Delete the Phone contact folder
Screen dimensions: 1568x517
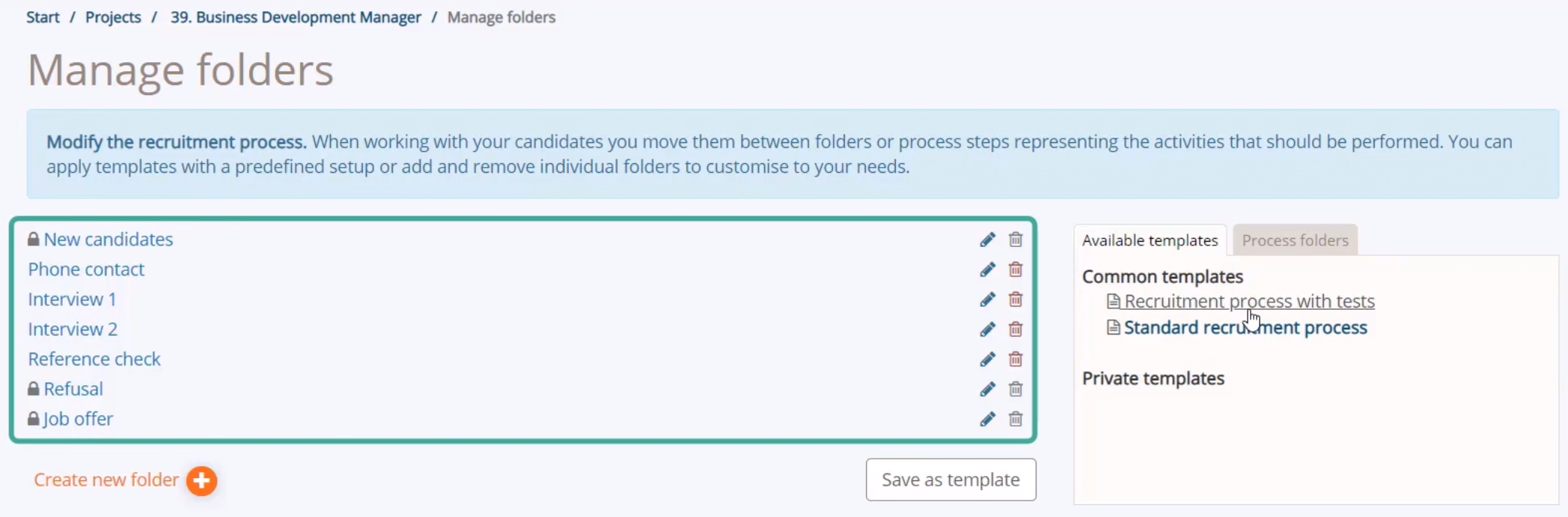pos(1015,269)
